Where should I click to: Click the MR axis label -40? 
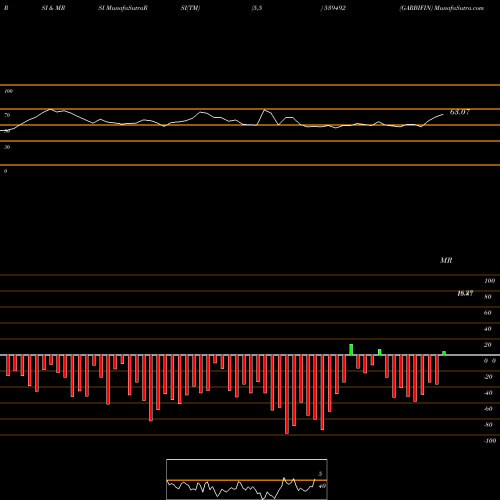[x=488, y=393]
